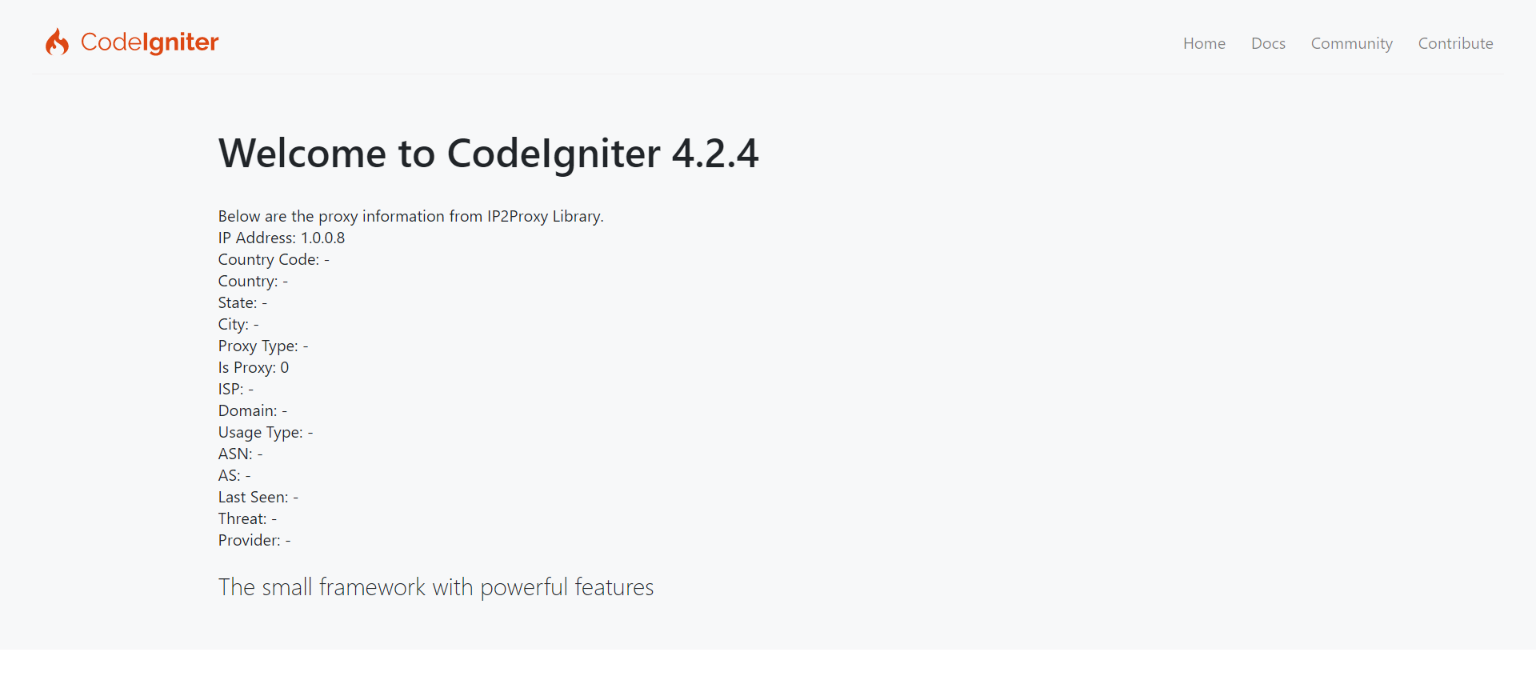1536x696 pixels.
Task: Click the Welcome to CodeIgniter 4.2.4 heading
Action: (489, 153)
